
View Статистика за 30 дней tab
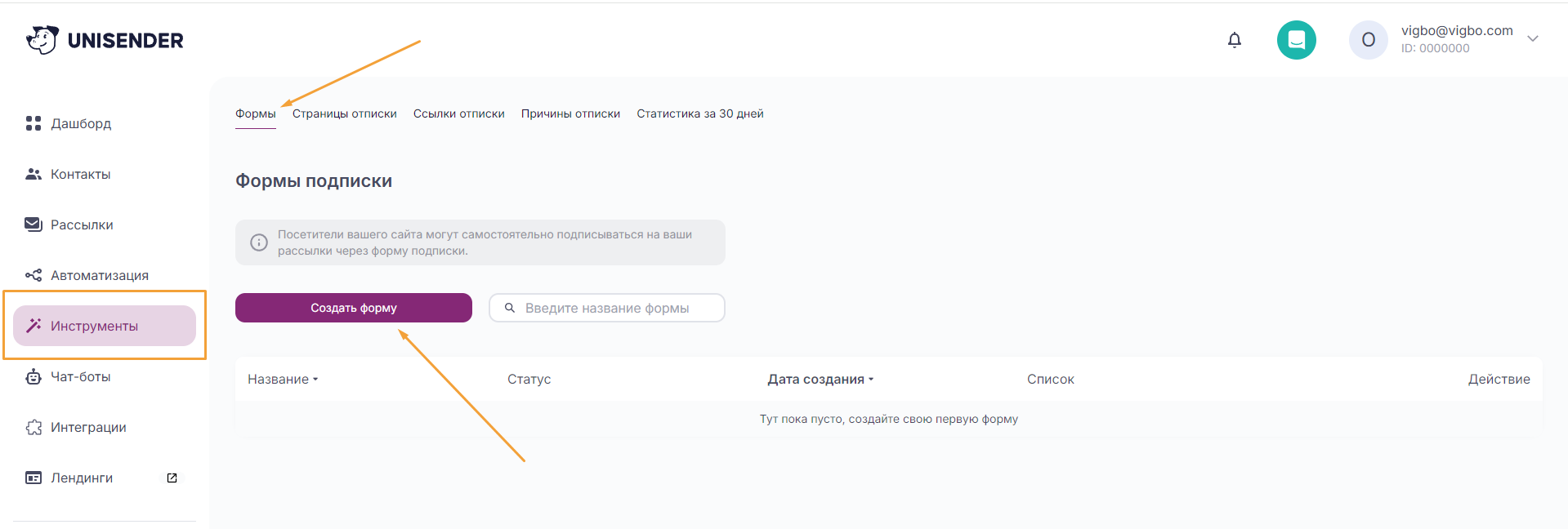700,113
